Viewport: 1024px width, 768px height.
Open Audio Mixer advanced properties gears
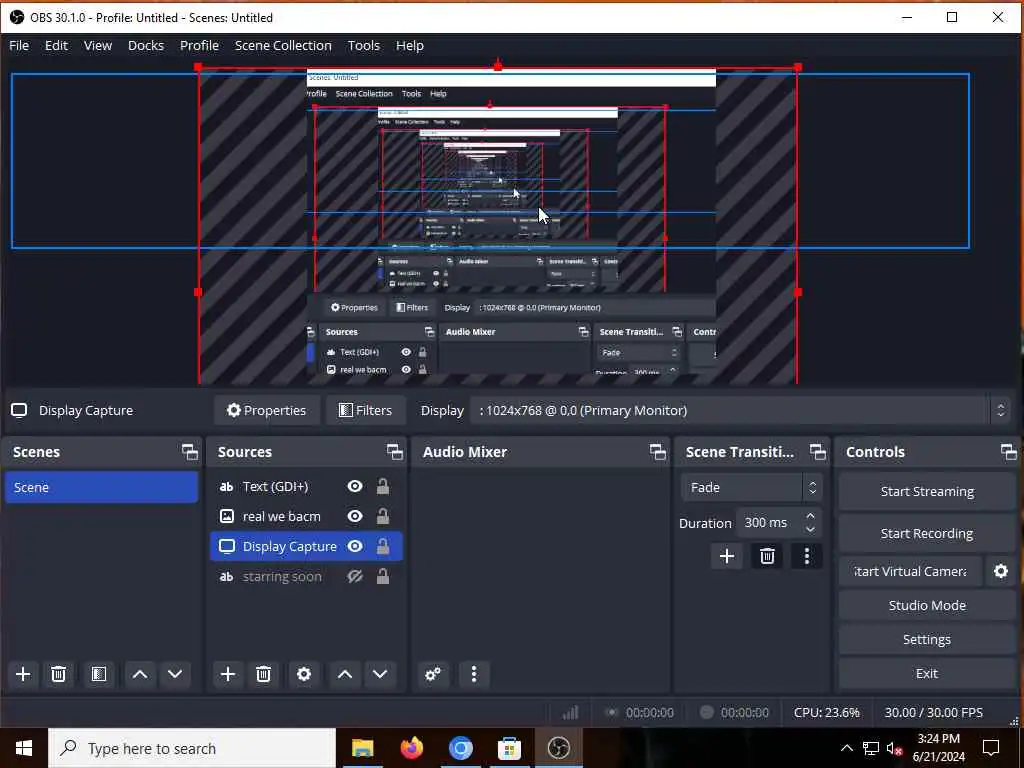432,674
